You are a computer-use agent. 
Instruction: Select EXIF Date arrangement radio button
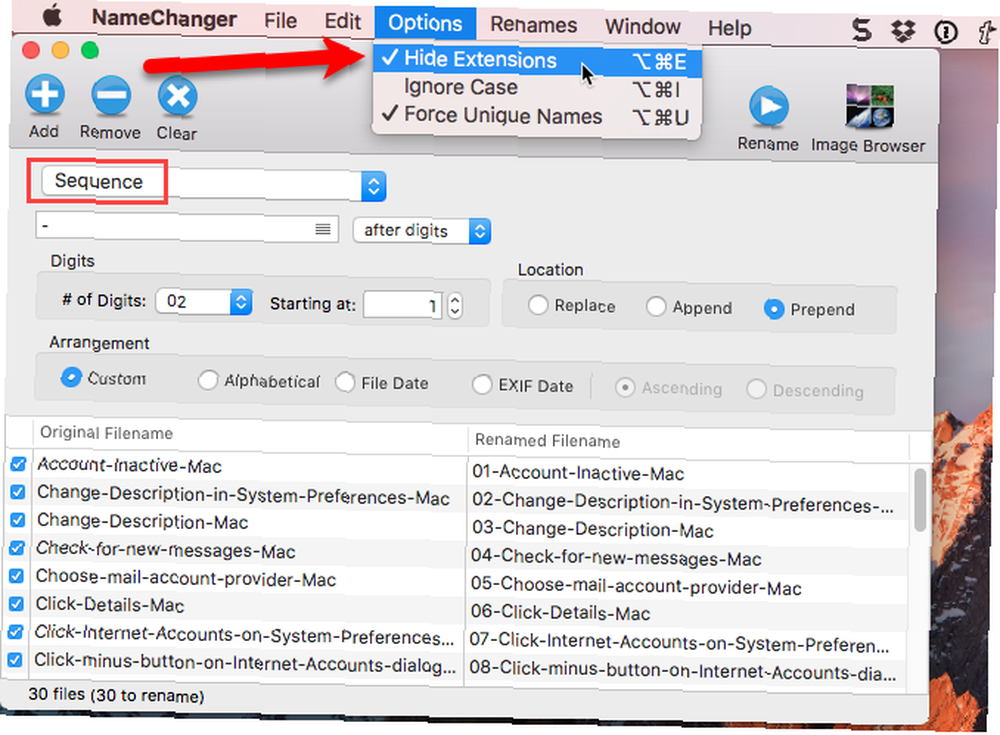pyautogui.click(x=482, y=385)
